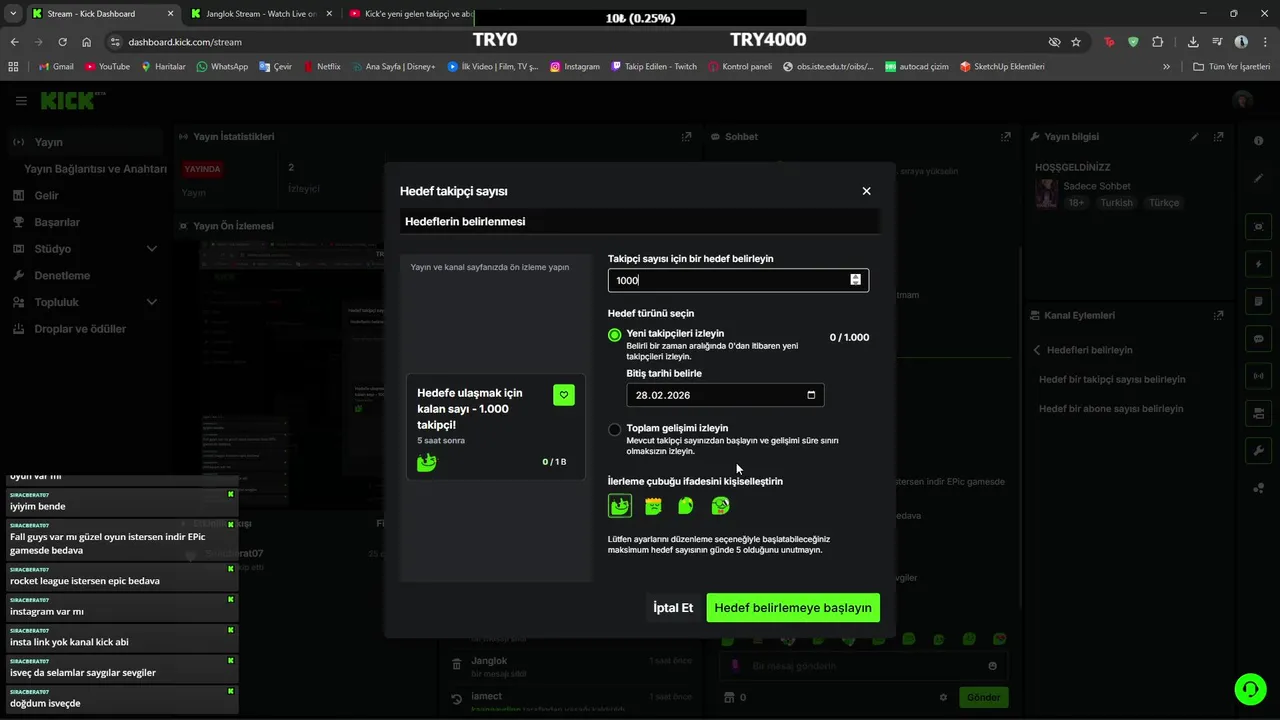This screenshot has height=720, width=1280.
Task: Click the pencil icon in right rail
Action: [x=1258, y=178]
